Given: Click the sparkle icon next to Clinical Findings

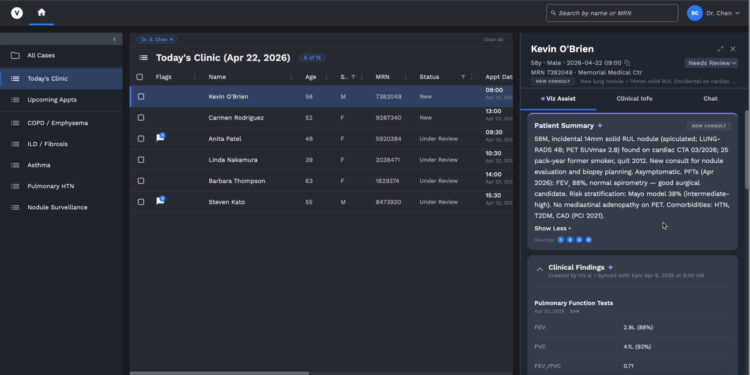Looking at the screenshot, I should click(x=610, y=267).
